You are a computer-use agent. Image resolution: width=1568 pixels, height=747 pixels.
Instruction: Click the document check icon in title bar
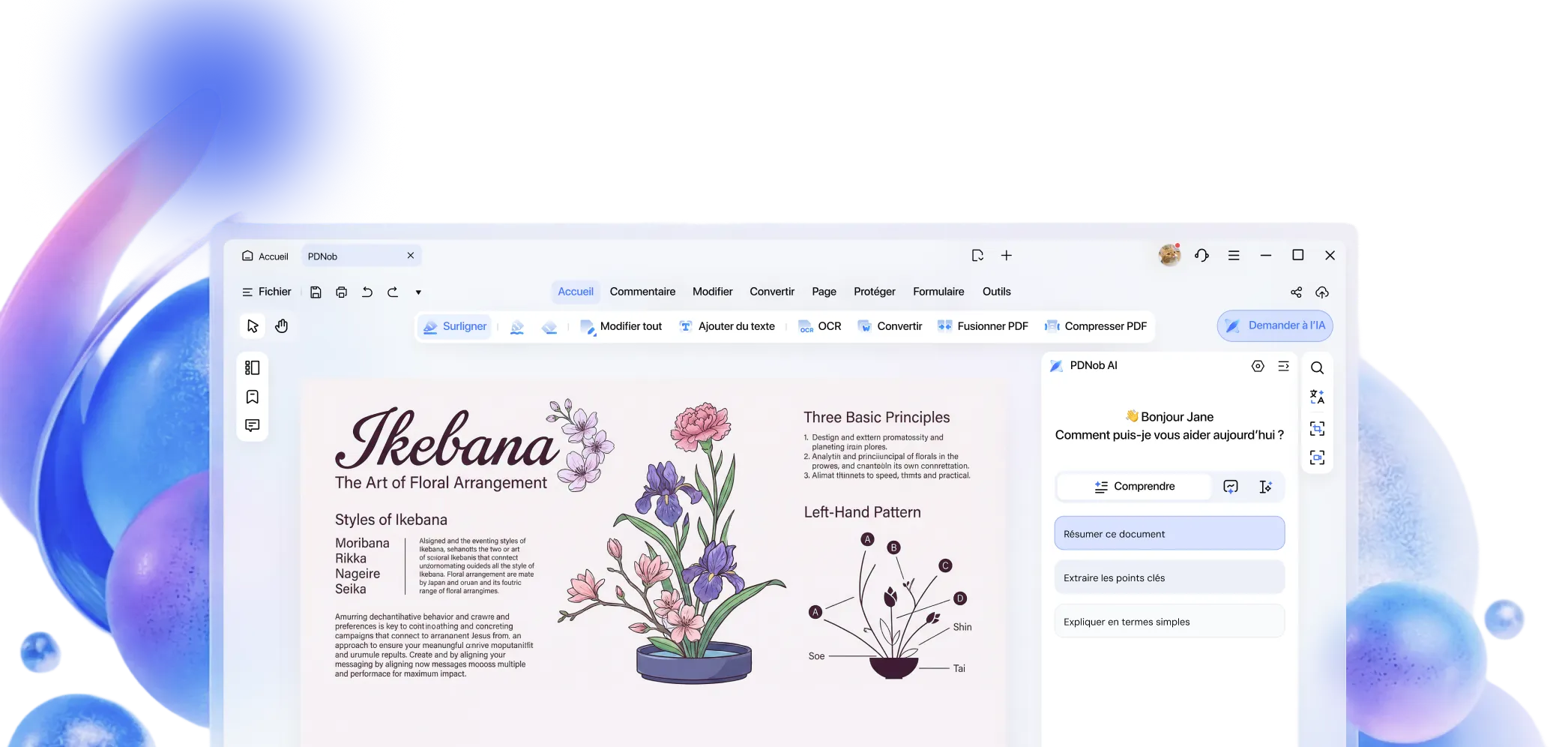[x=977, y=256]
